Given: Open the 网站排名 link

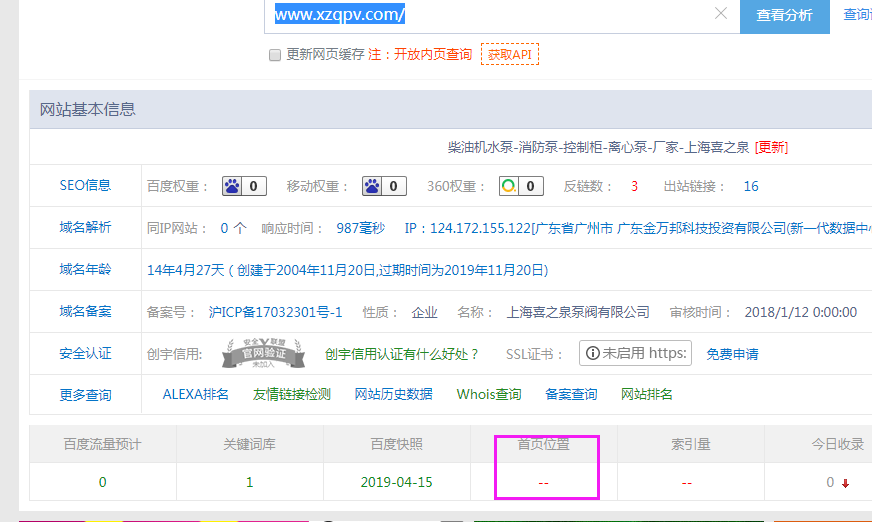Looking at the screenshot, I should coord(646,395).
